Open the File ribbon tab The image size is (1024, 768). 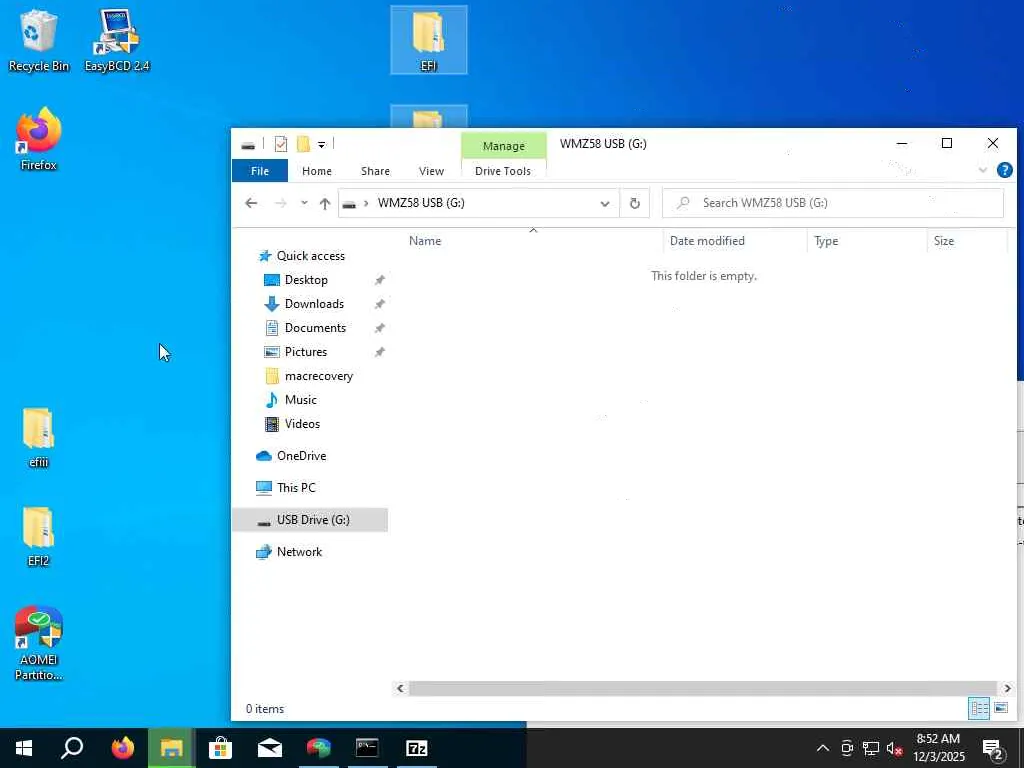[260, 171]
